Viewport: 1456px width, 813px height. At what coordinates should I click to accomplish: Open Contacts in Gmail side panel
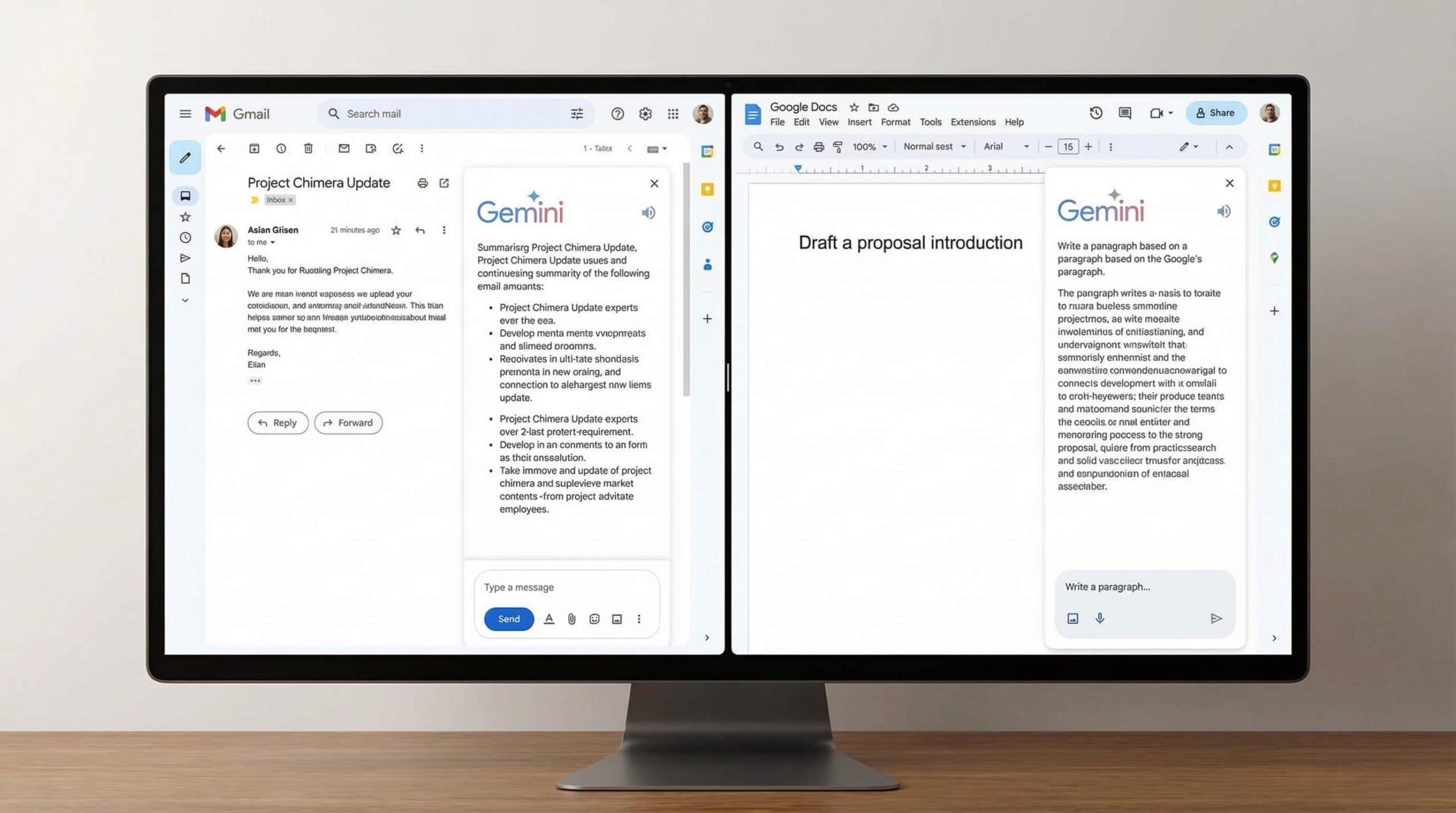(708, 265)
